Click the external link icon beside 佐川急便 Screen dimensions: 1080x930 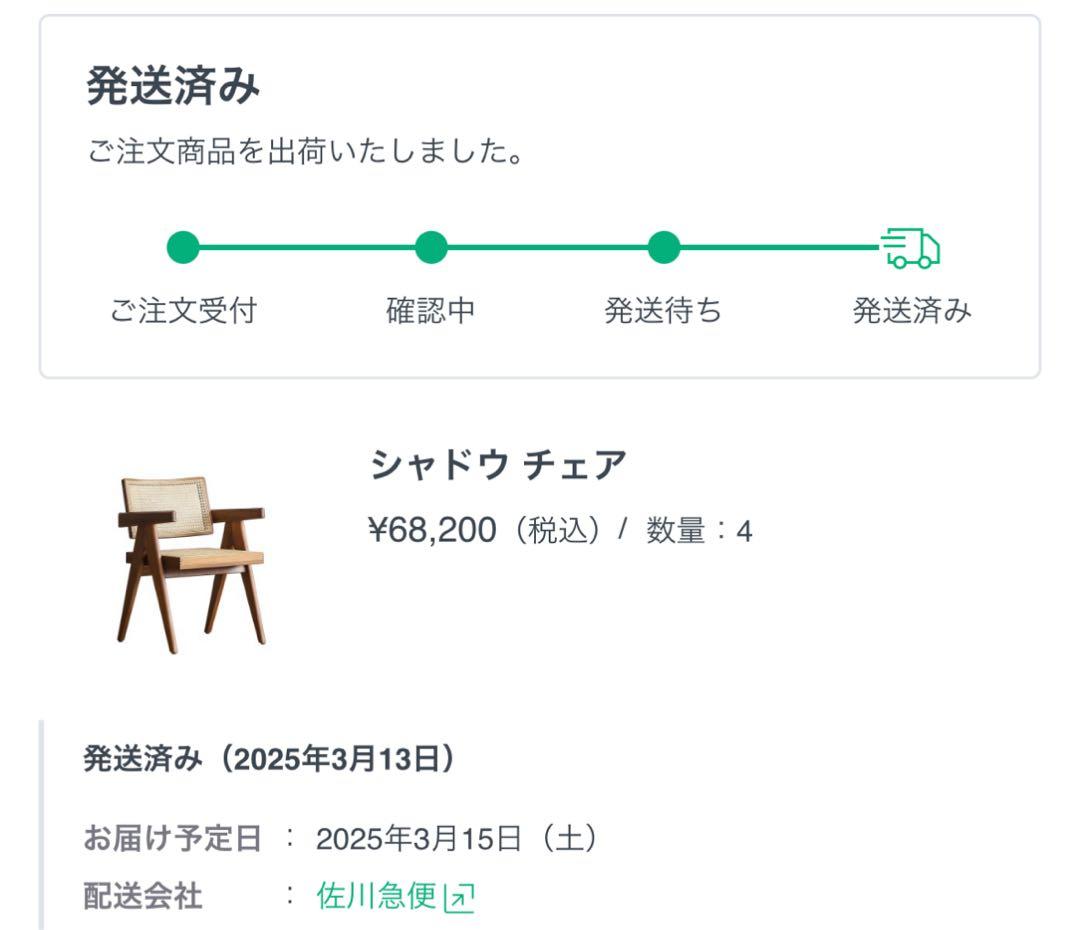458,899
